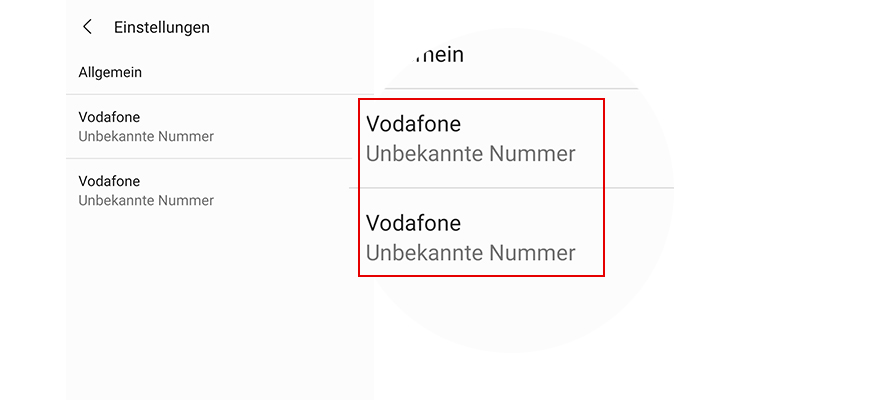The image size is (879, 400).
Task: Select the first Vodafone entry in left list
Action: coord(109,117)
